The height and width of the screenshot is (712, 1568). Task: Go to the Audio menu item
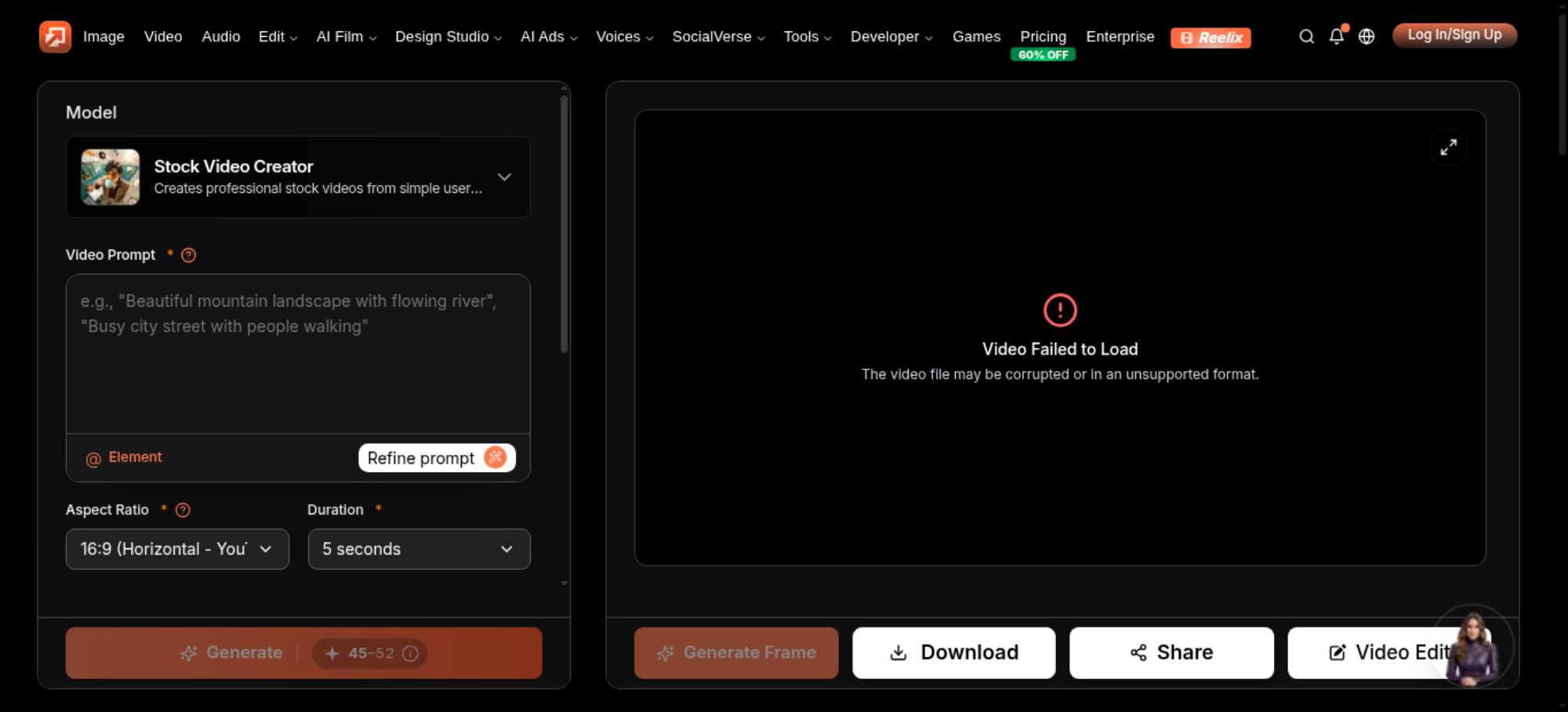221,37
